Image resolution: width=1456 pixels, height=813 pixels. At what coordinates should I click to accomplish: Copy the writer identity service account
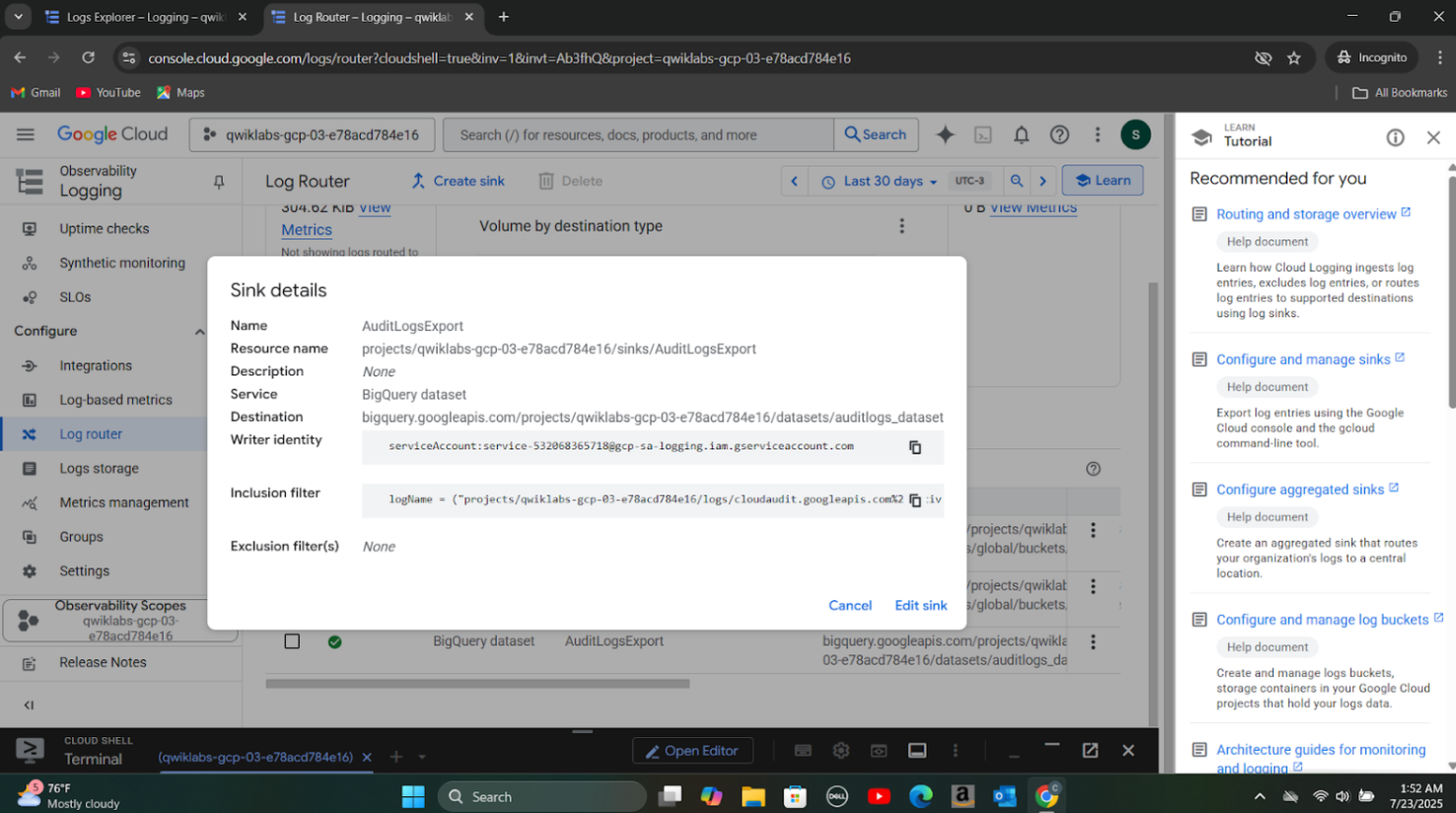[915, 447]
